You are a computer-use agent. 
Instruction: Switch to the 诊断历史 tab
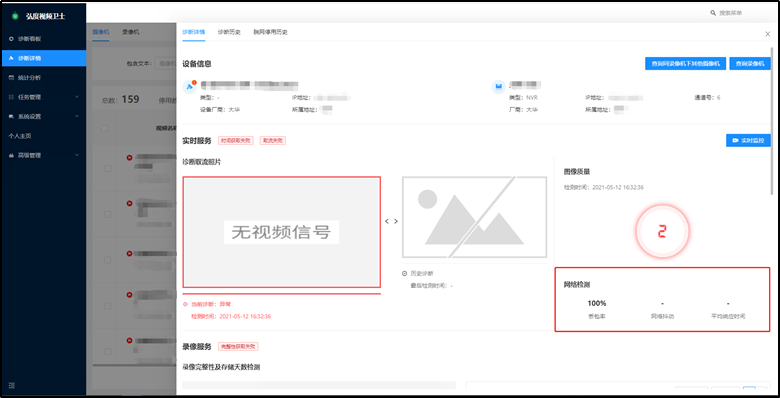229,32
